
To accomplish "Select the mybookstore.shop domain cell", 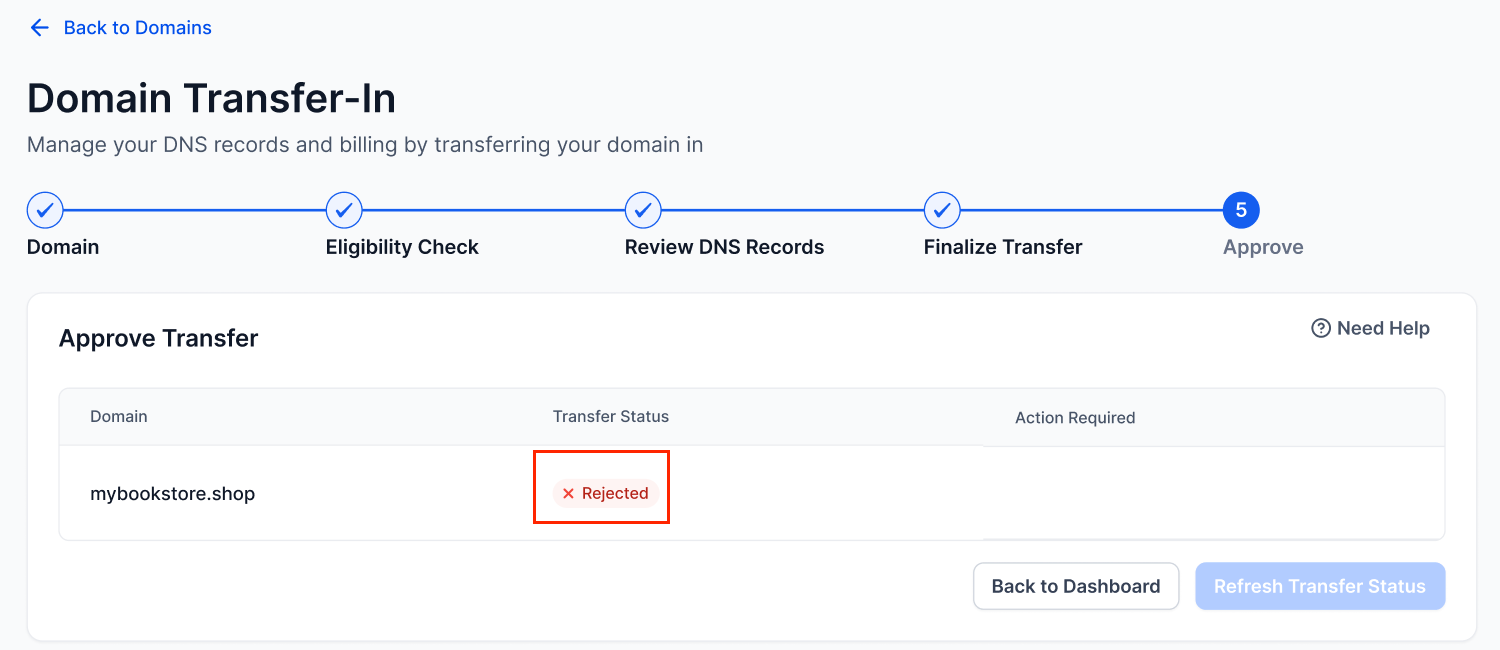I will tap(173, 494).
